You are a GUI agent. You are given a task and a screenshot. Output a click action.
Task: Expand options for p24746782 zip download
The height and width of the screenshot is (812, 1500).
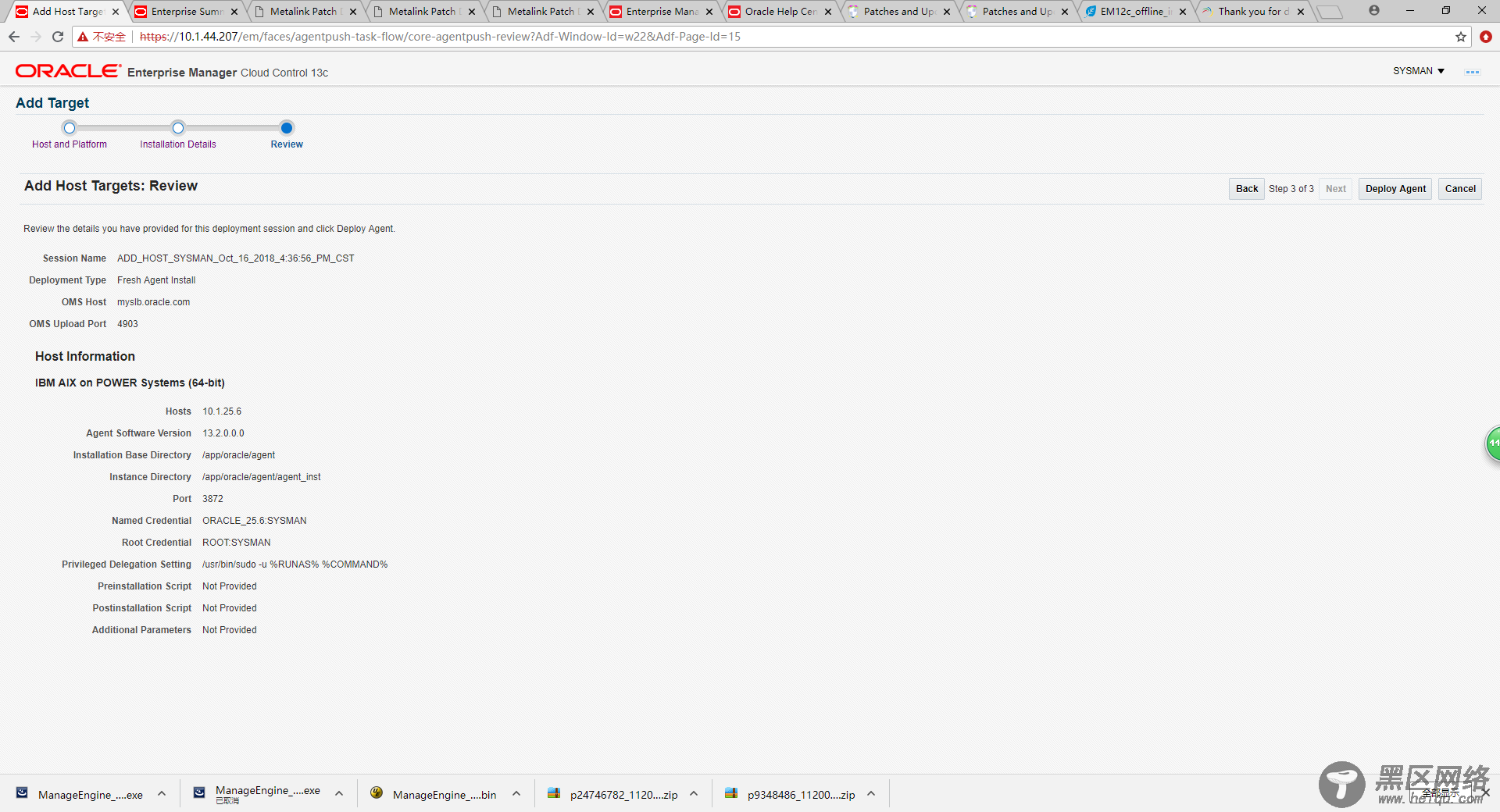click(x=694, y=794)
